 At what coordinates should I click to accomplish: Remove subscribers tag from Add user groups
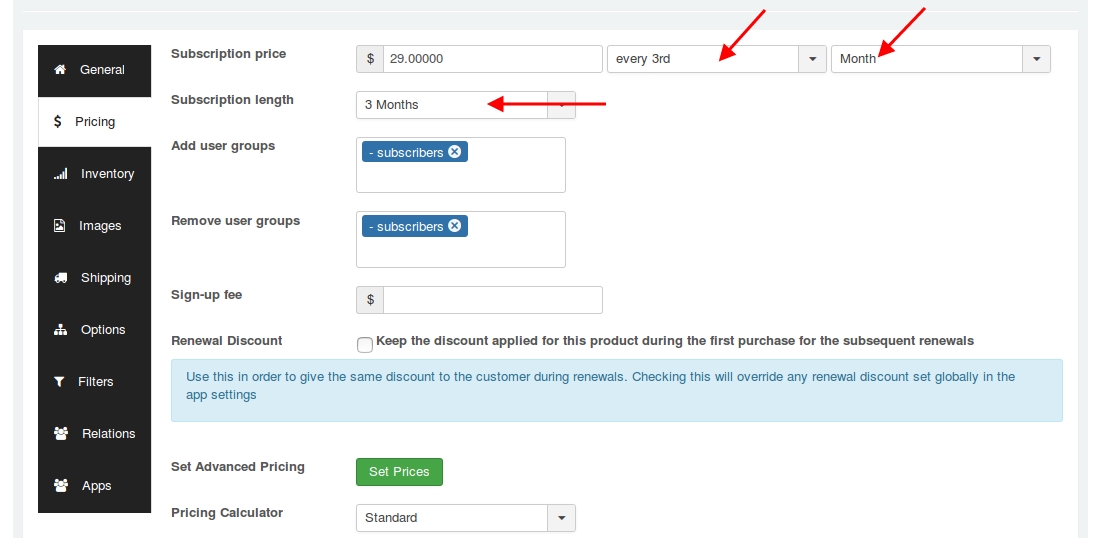coord(455,152)
